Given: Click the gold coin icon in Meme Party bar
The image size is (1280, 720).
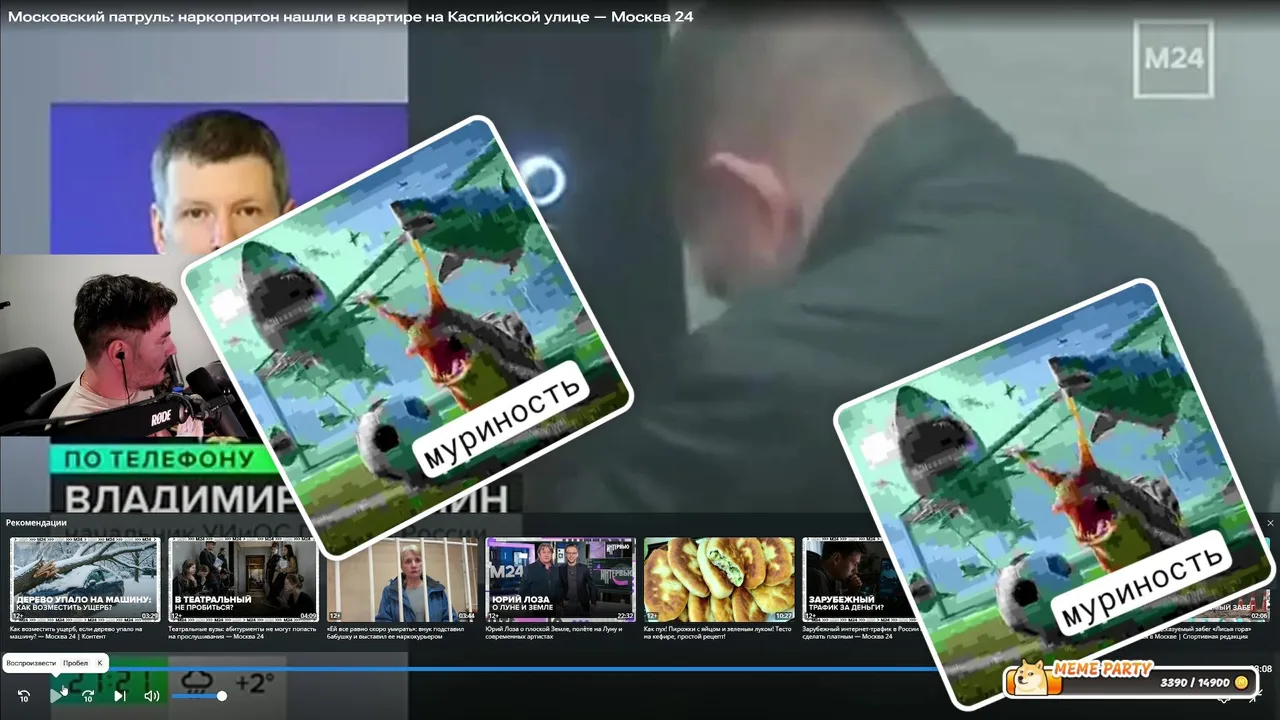Looking at the screenshot, I should pyautogui.click(x=1241, y=683).
